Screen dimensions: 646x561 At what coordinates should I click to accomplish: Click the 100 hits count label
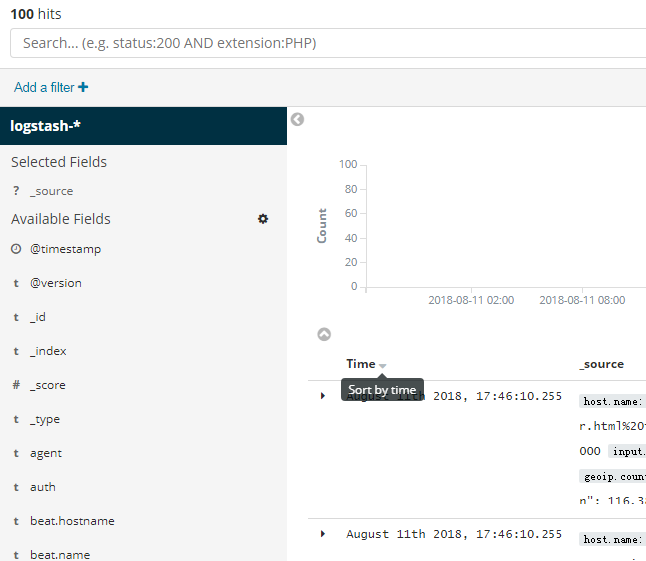pyautogui.click(x=36, y=14)
